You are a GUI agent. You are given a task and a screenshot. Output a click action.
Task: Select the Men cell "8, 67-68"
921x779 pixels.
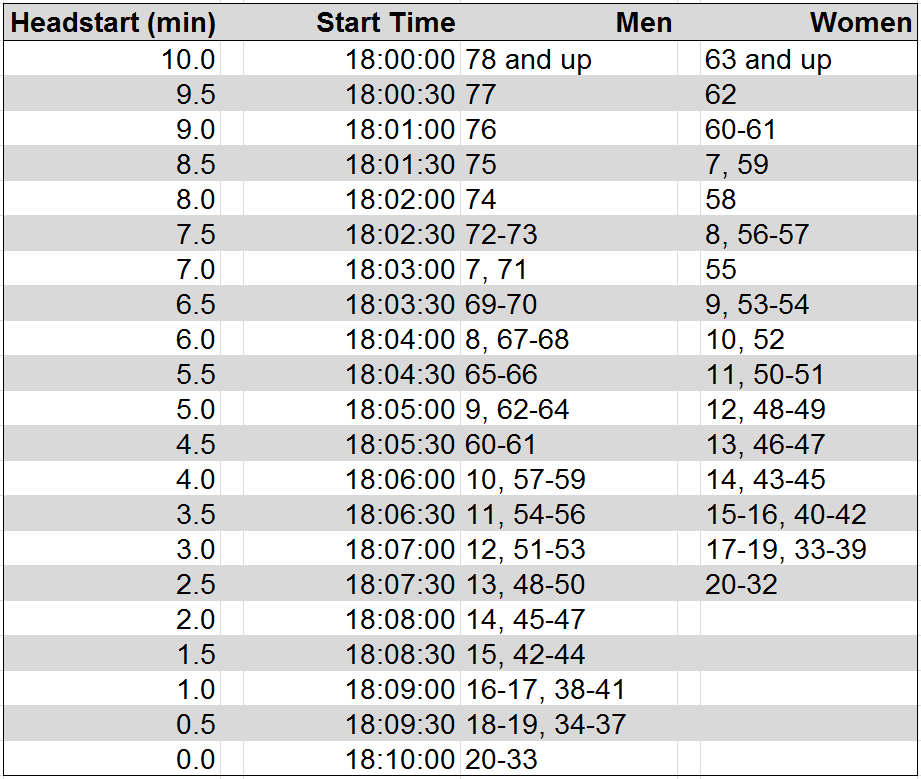[517, 340]
